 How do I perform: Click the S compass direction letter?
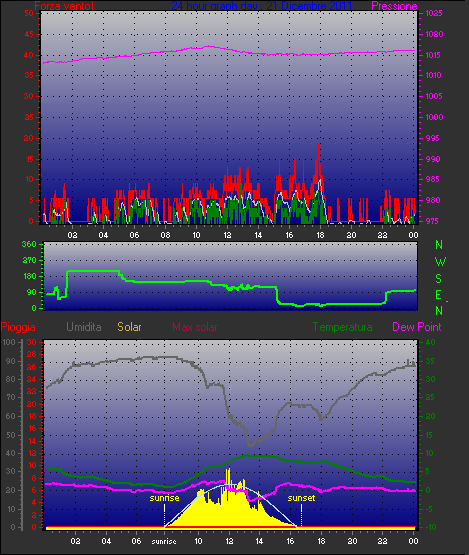click(439, 279)
